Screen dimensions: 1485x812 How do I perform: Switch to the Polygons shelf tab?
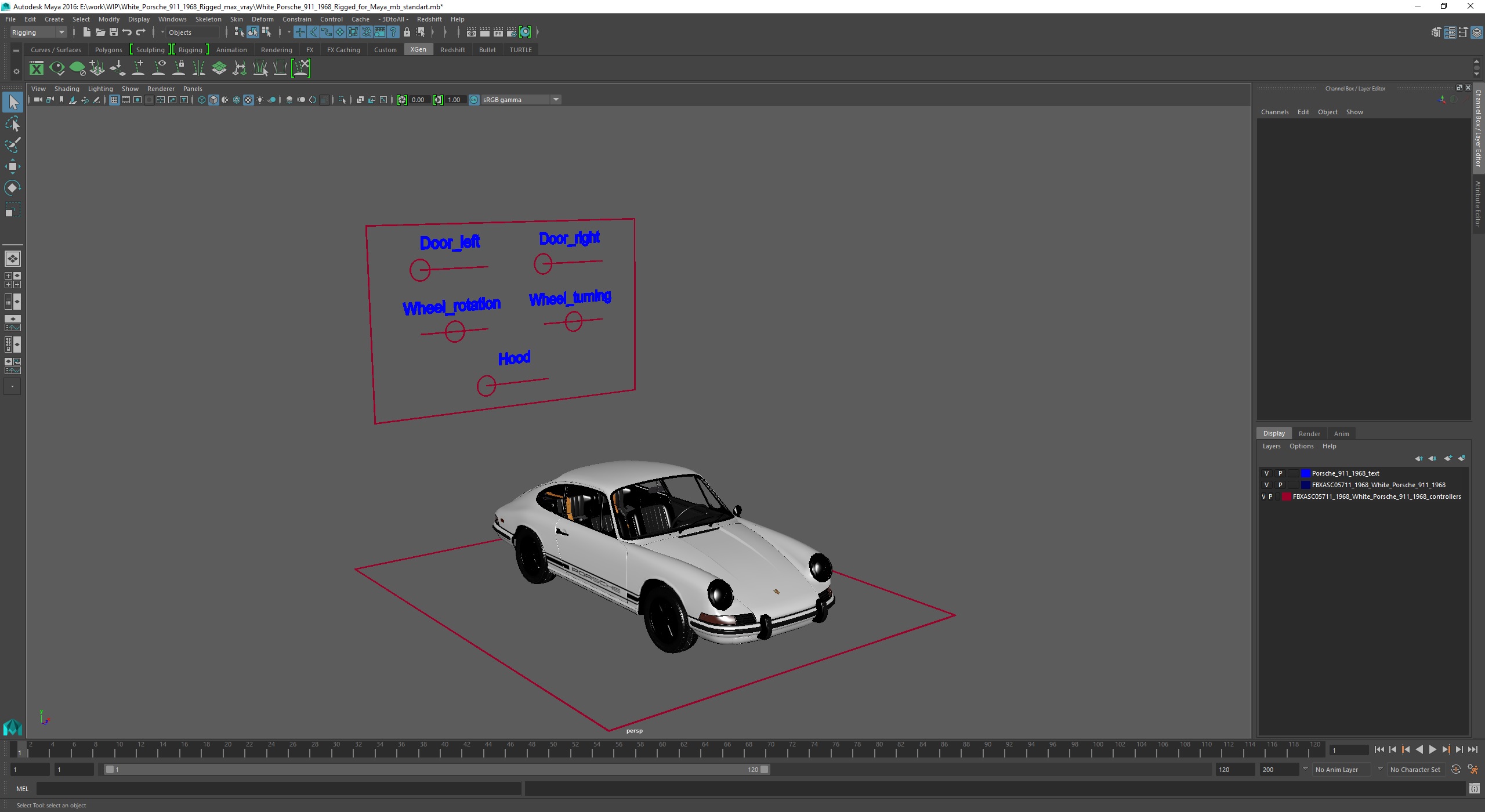point(108,50)
